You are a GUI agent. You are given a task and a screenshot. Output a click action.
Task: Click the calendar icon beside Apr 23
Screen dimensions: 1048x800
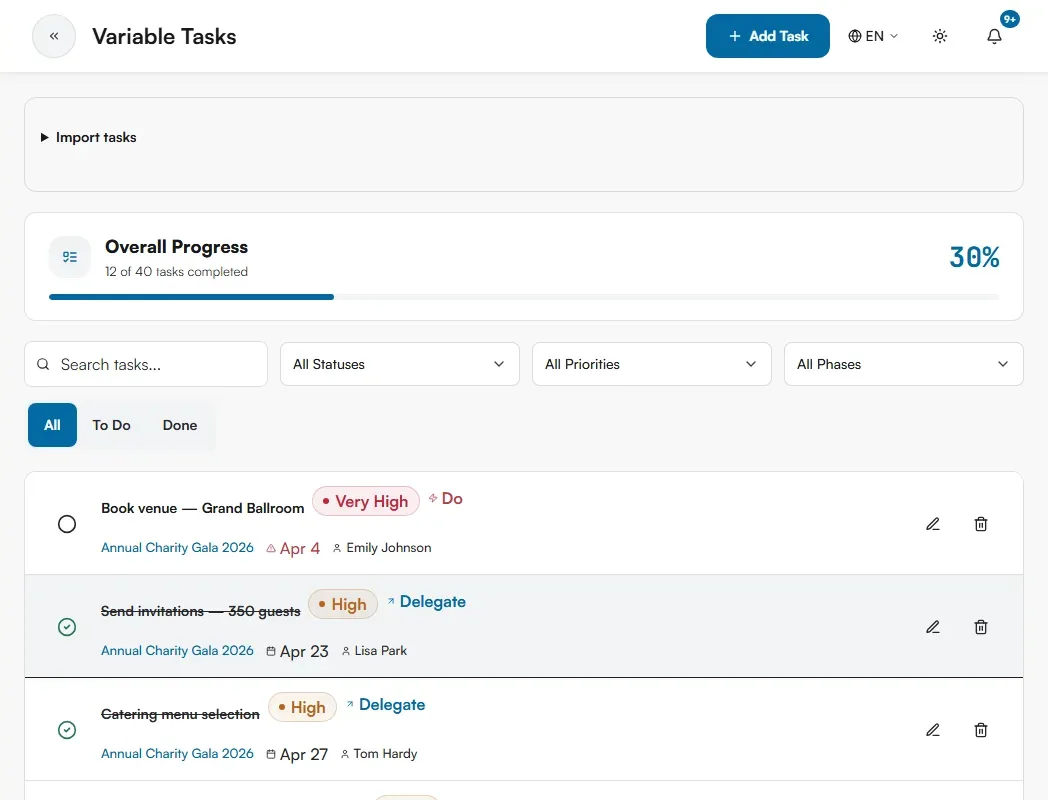click(x=271, y=651)
